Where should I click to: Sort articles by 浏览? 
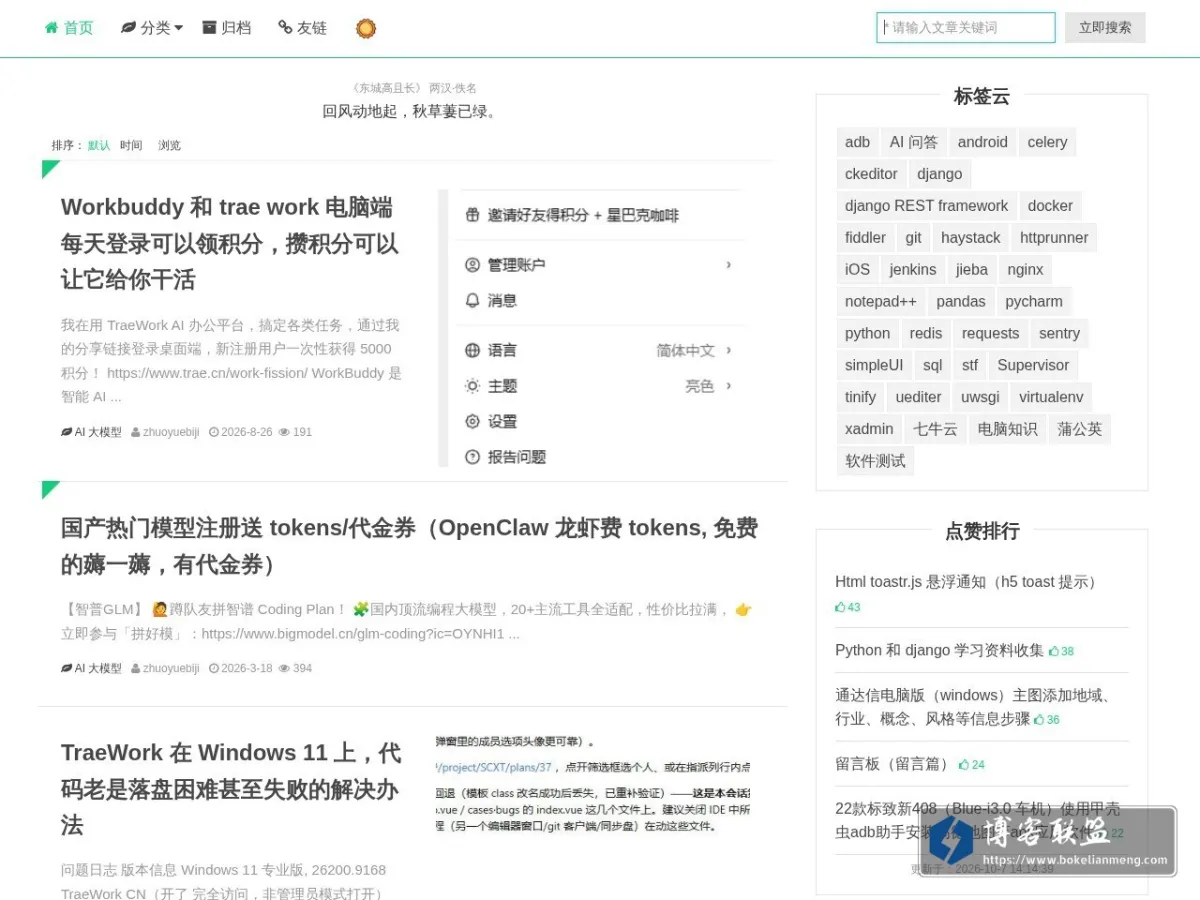169,145
